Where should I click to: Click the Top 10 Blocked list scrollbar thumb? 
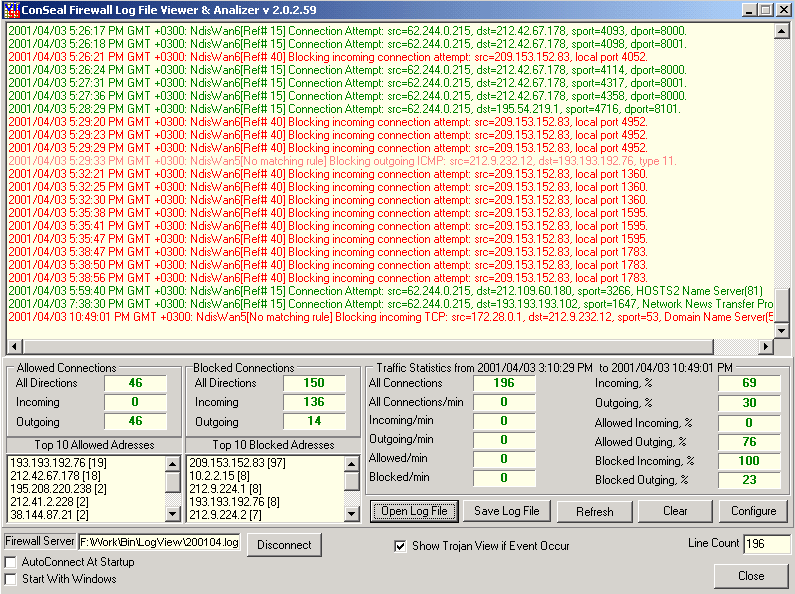pos(351,480)
